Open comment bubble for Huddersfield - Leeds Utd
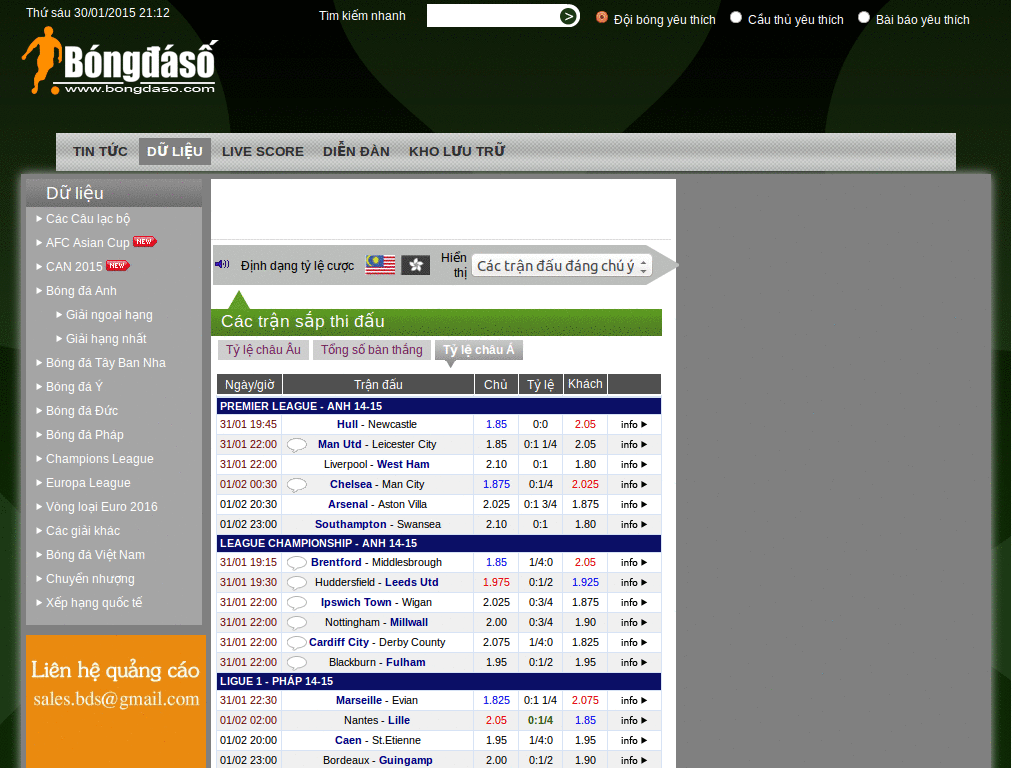 pyautogui.click(x=296, y=583)
